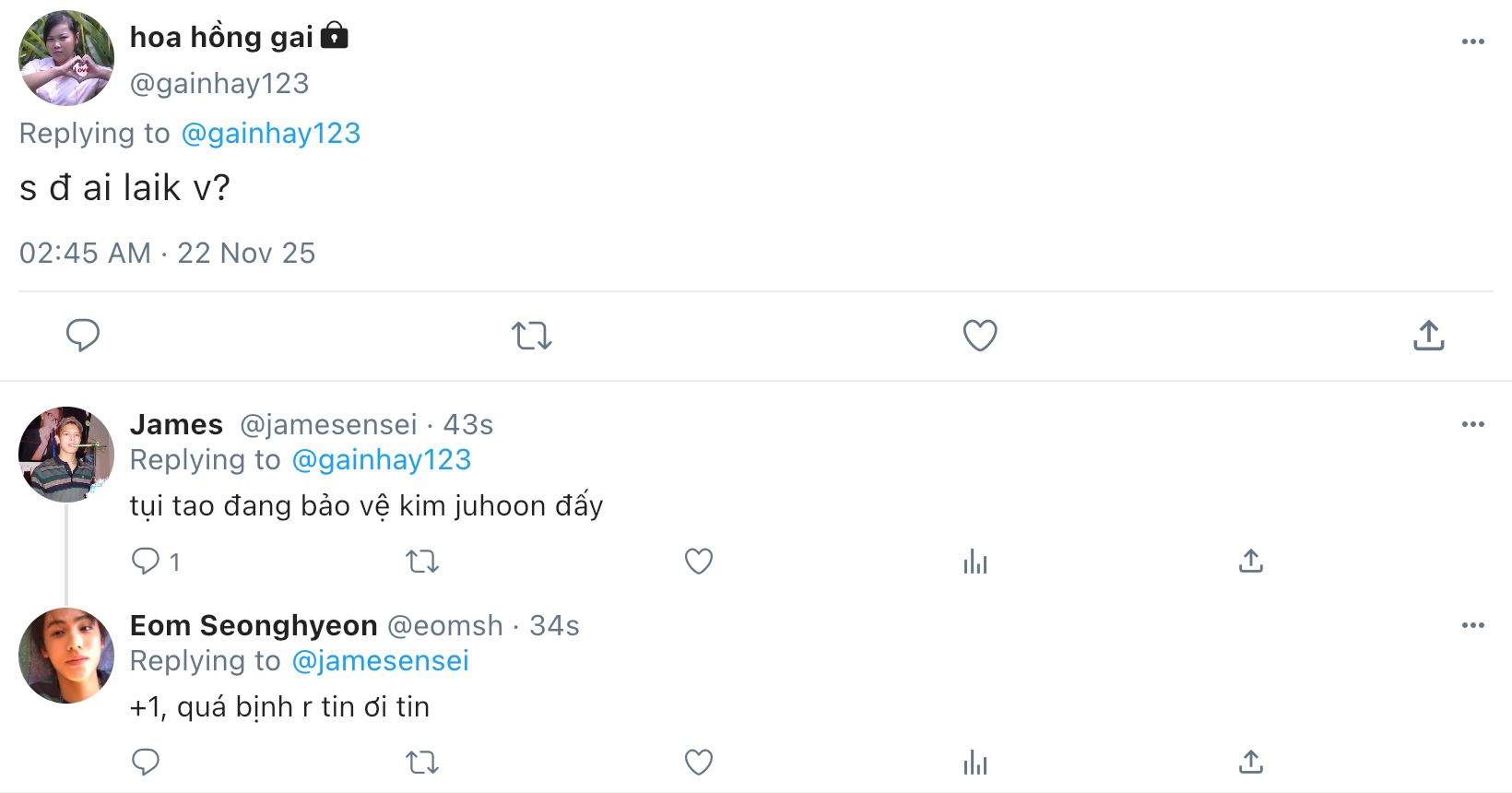Retweet James's reply
Screen dimensions: 1512x793
coord(422,561)
